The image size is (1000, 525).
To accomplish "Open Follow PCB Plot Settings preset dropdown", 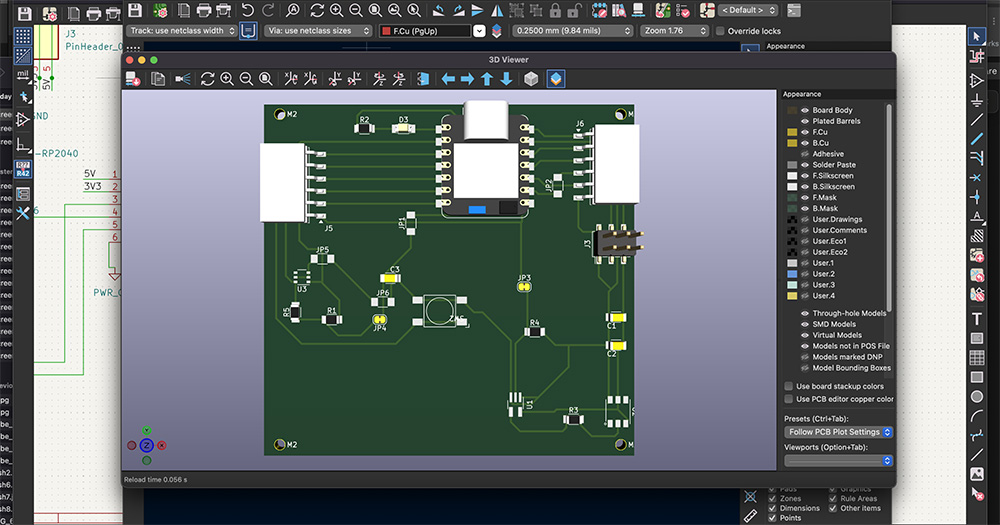I will (x=838, y=432).
